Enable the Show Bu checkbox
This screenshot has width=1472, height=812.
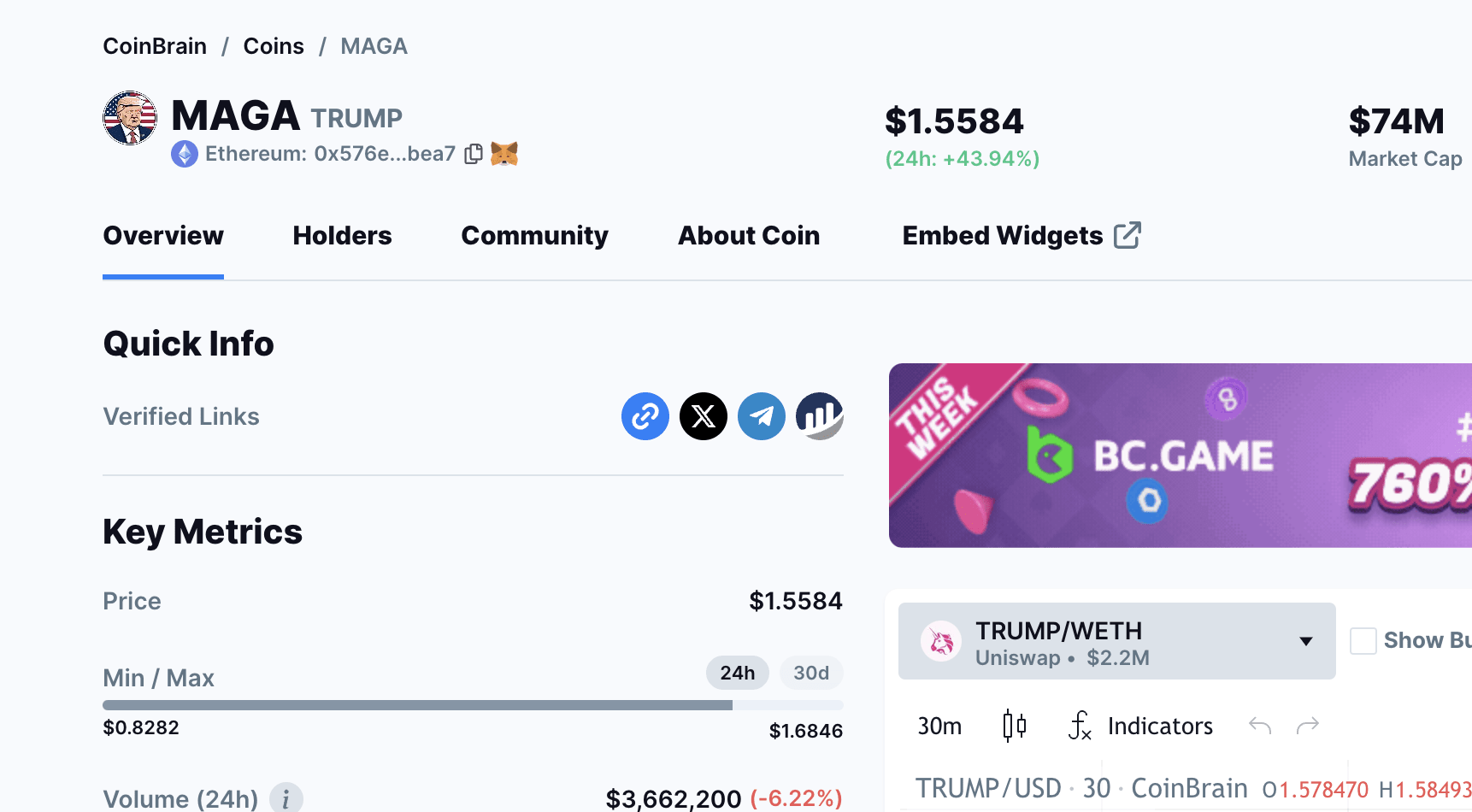[x=1363, y=640]
